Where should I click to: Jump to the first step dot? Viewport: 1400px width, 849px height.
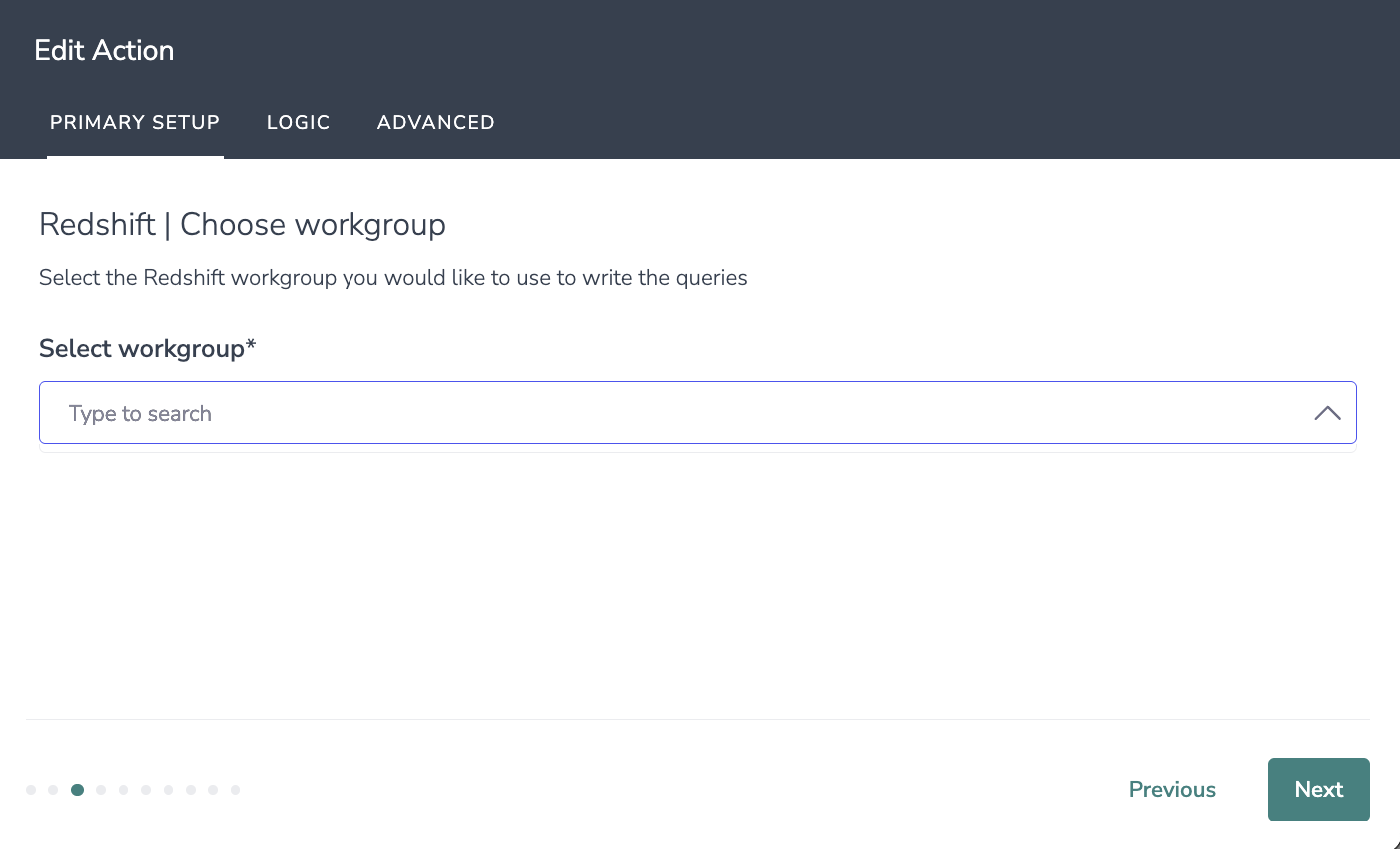[31, 790]
